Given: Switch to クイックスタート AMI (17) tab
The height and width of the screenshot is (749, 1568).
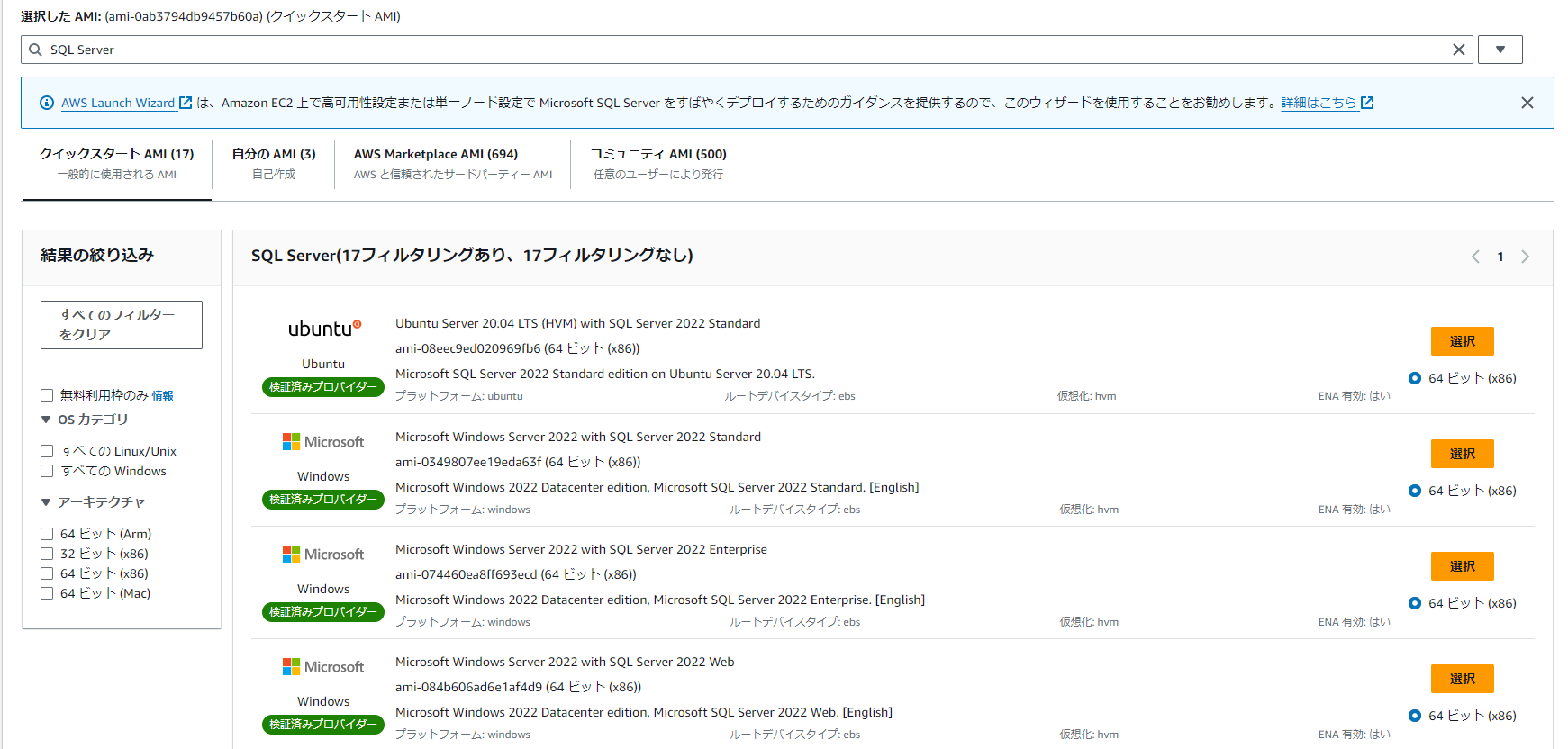Looking at the screenshot, I should coord(116,164).
